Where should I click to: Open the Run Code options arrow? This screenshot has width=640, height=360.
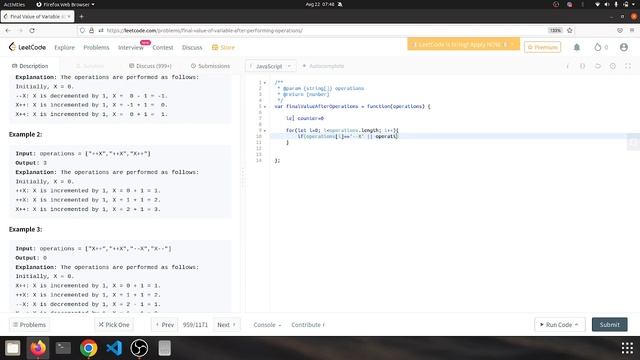577,324
